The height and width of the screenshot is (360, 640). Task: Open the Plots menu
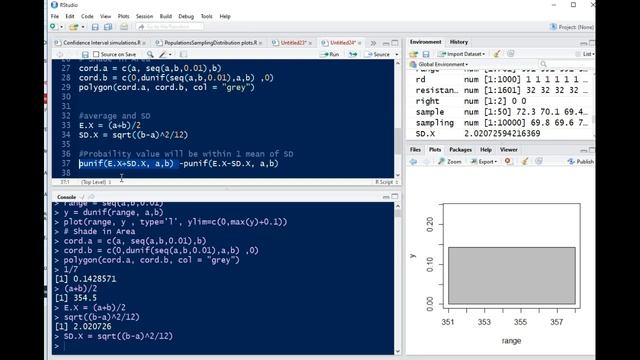tap(123, 16)
